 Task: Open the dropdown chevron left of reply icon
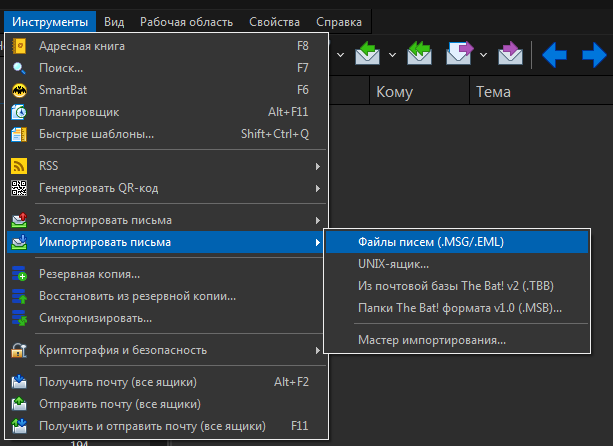[341, 55]
